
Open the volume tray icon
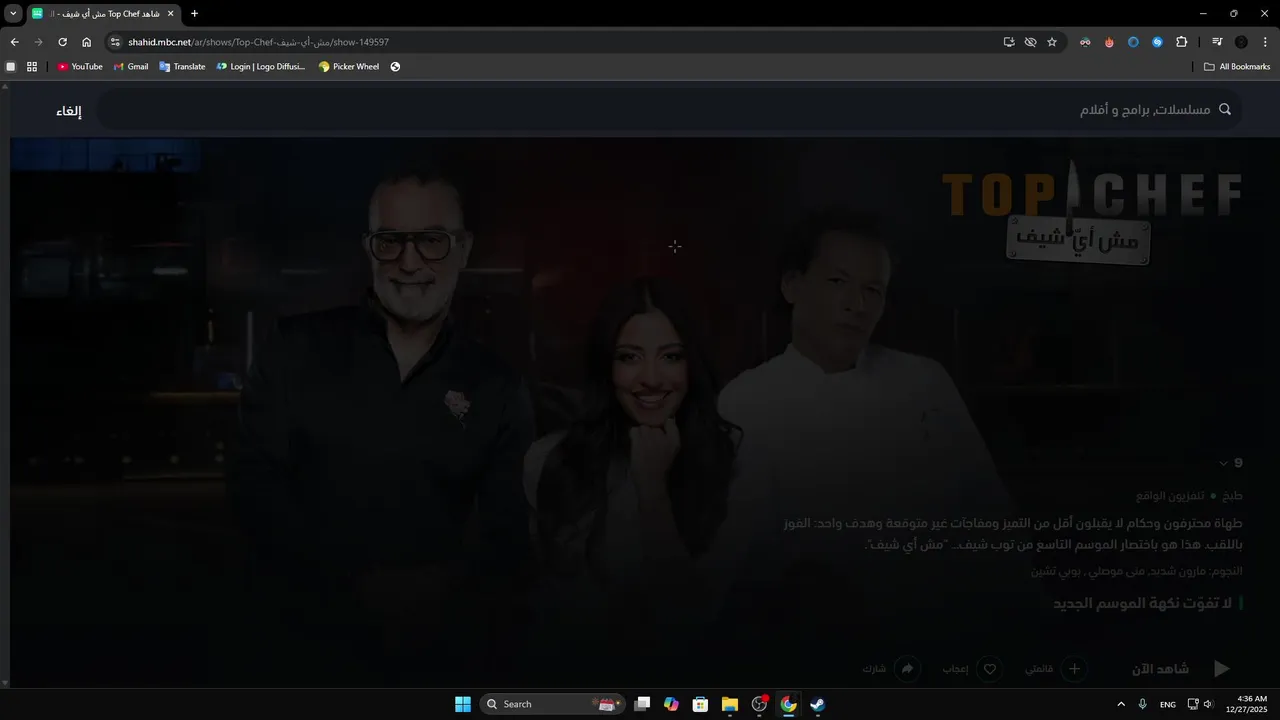1208,704
